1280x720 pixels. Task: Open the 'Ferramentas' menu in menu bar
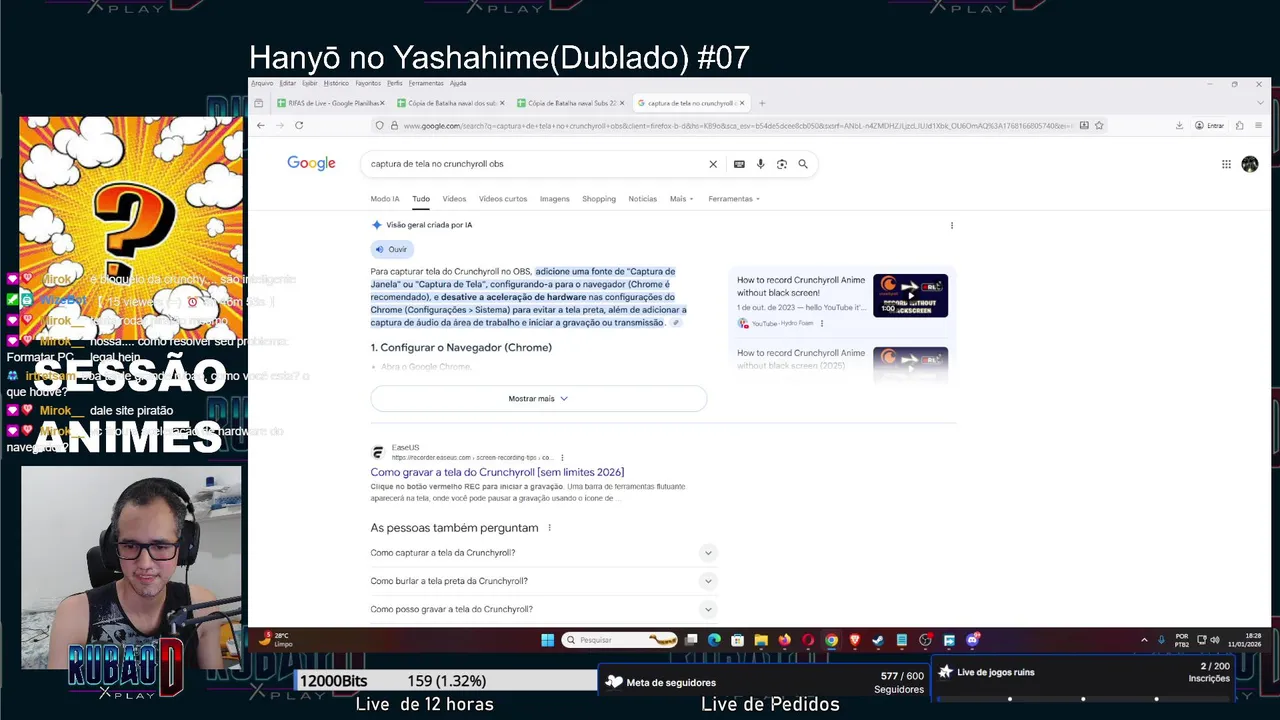pyautogui.click(x=426, y=83)
